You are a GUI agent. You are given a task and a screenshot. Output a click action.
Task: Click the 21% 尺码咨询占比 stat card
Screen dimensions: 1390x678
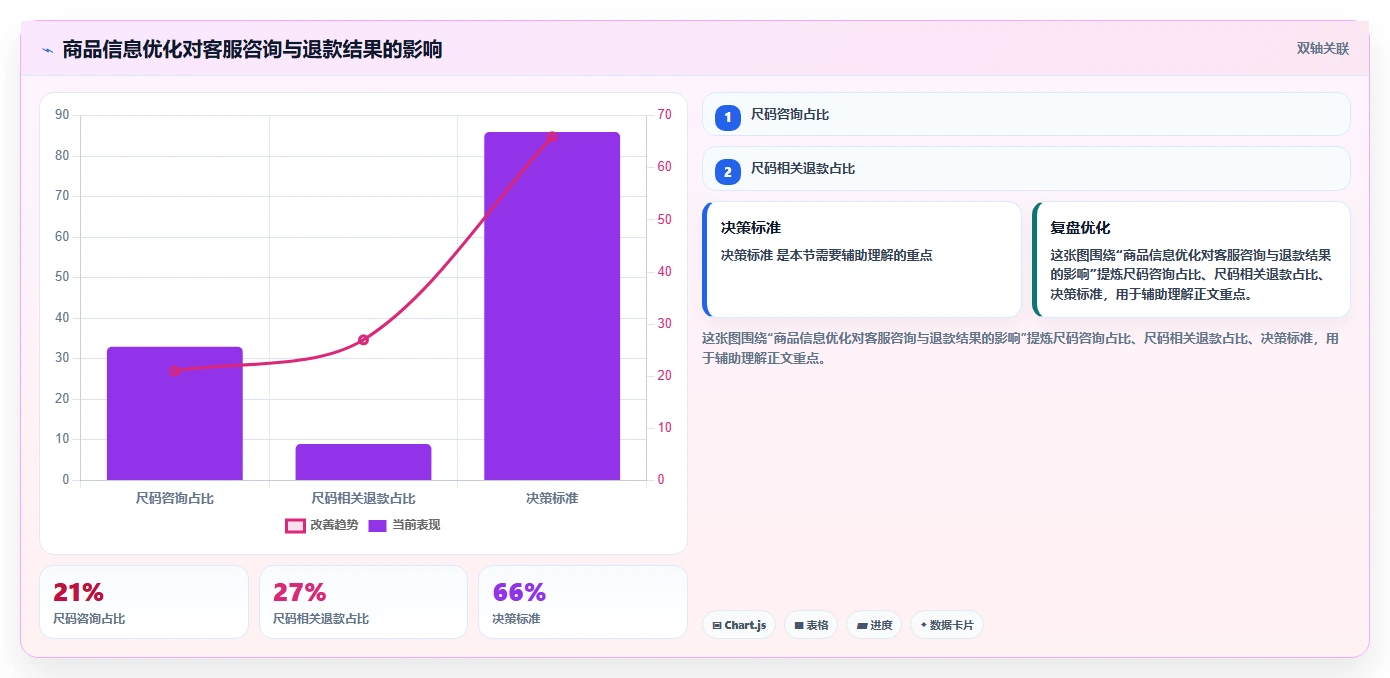[144, 602]
